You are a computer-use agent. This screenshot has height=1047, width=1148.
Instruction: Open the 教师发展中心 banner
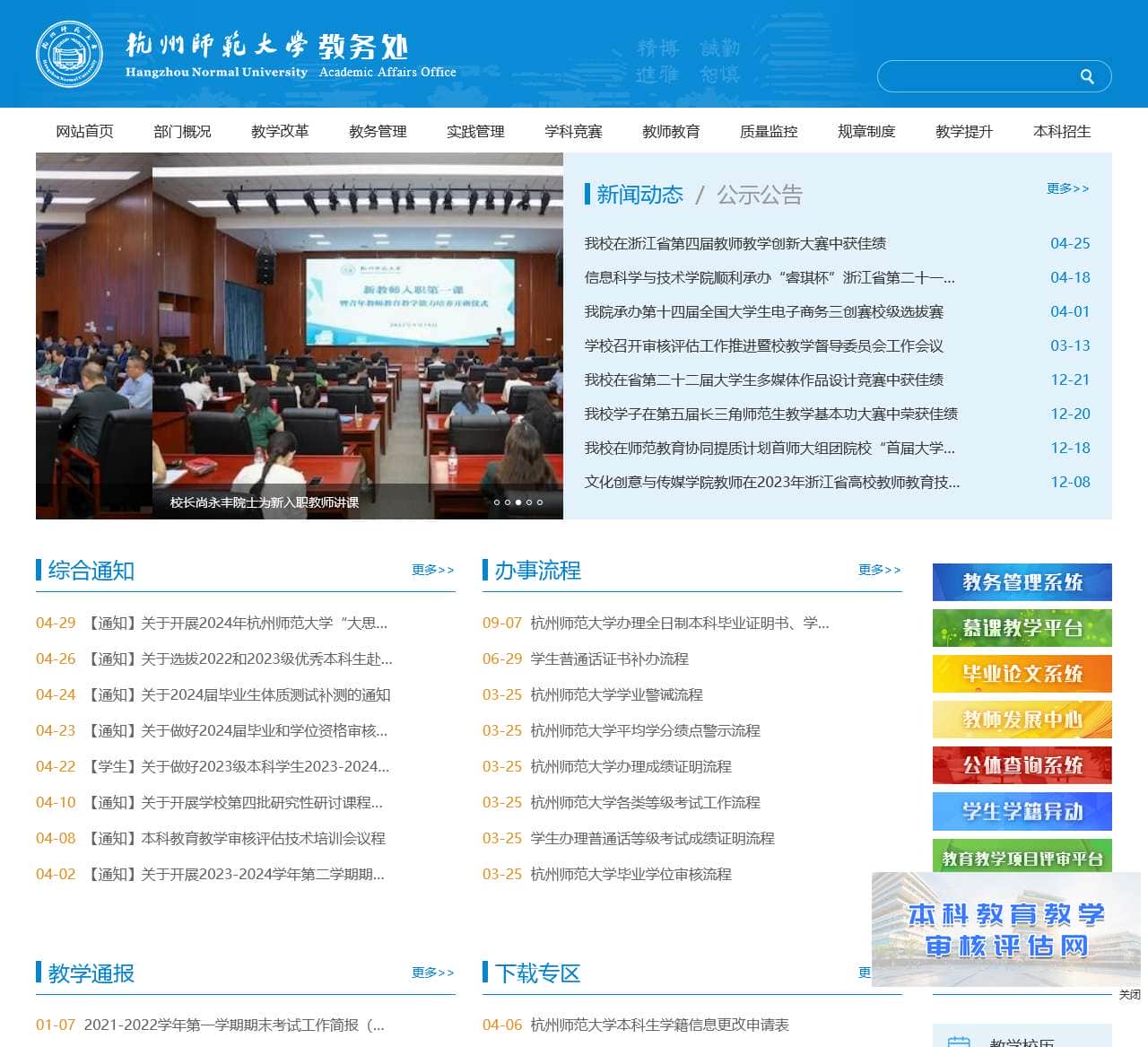[1022, 720]
